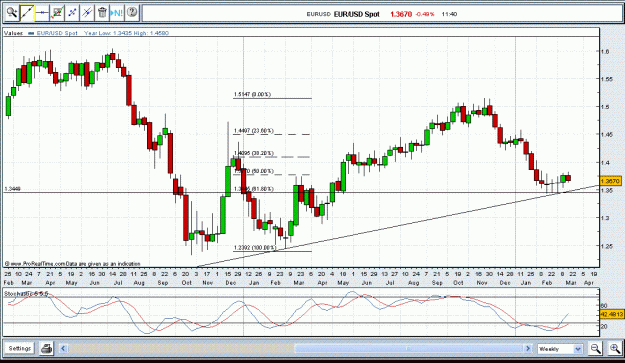
Task: Click the yellow 1.3670 price axis tag
Action: pyautogui.click(x=610, y=181)
